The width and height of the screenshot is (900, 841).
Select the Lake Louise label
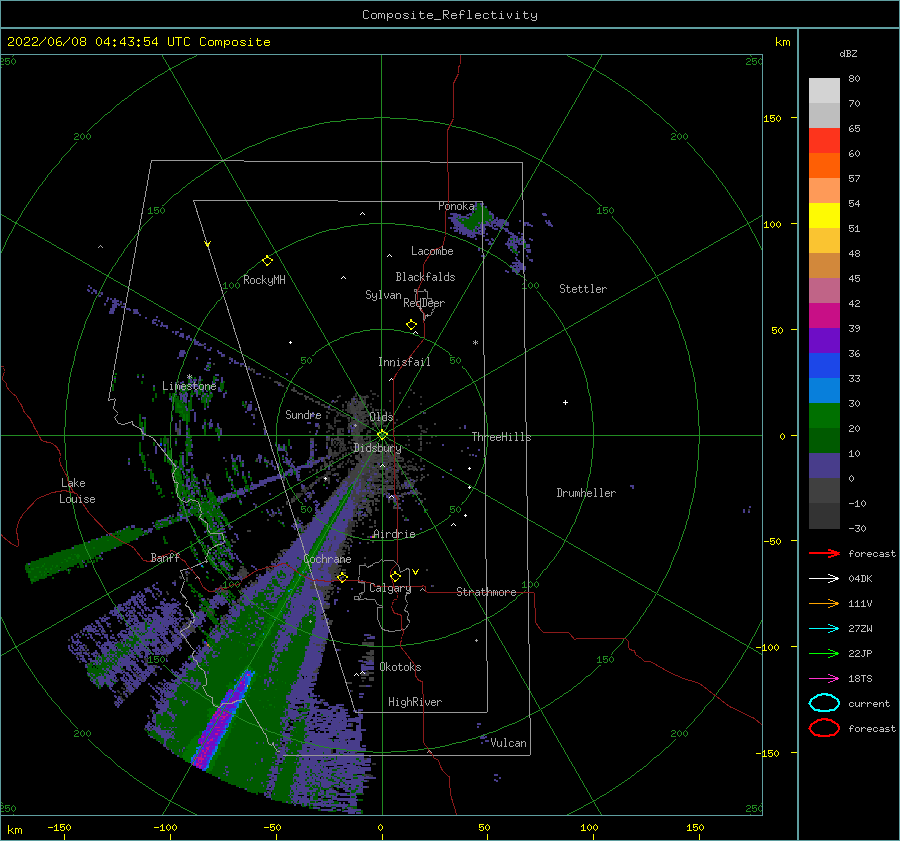coord(77,491)
